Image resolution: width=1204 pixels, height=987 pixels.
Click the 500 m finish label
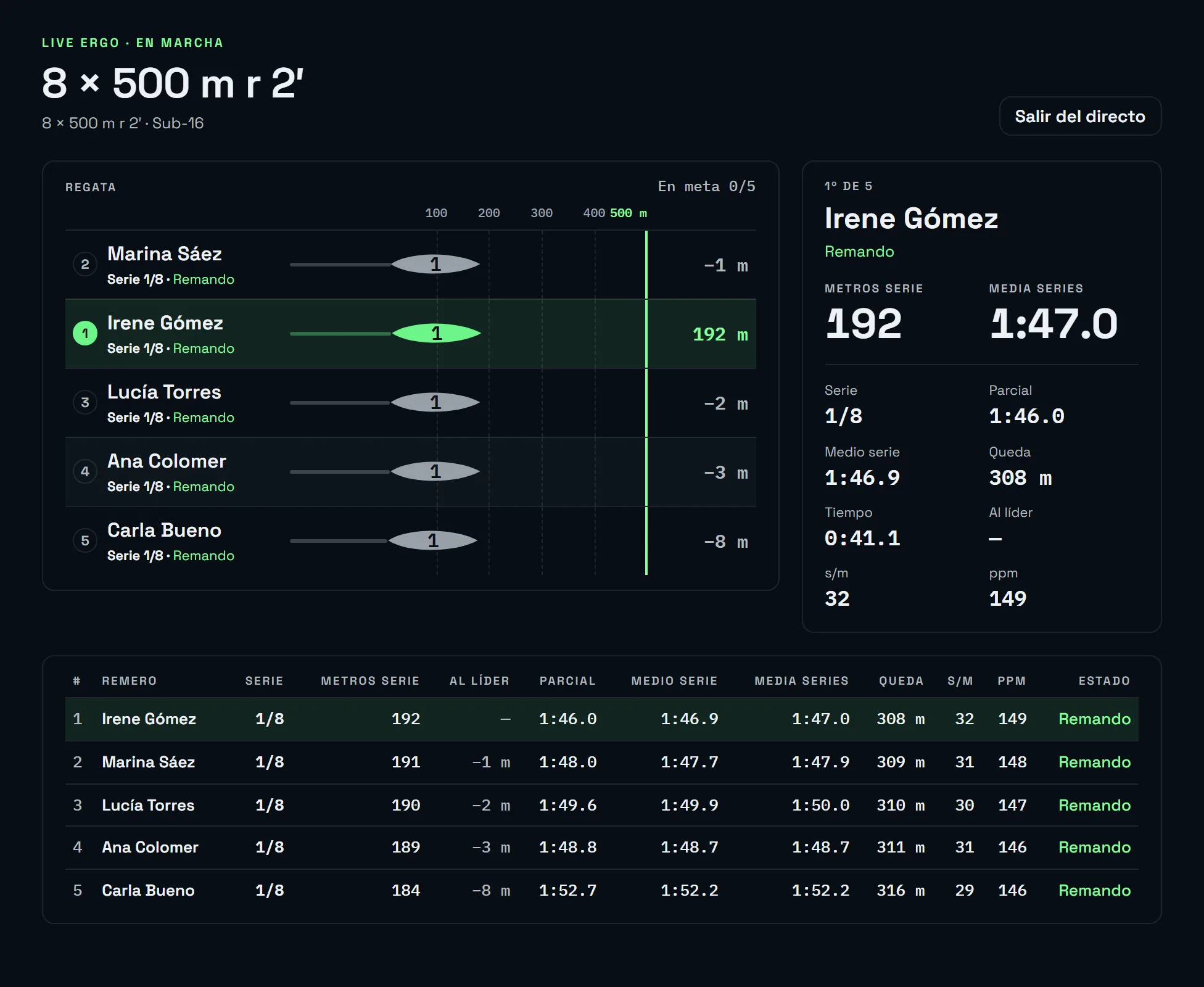coord(629,213)
